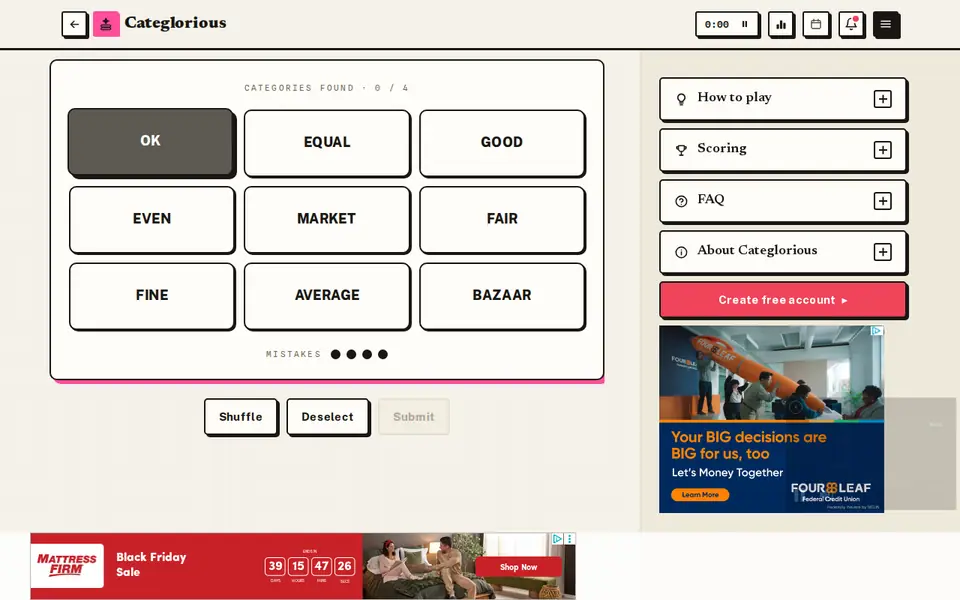Open the statistics bar chart icon
Viewport: 960px width, 600px height.
pos(781,24)
